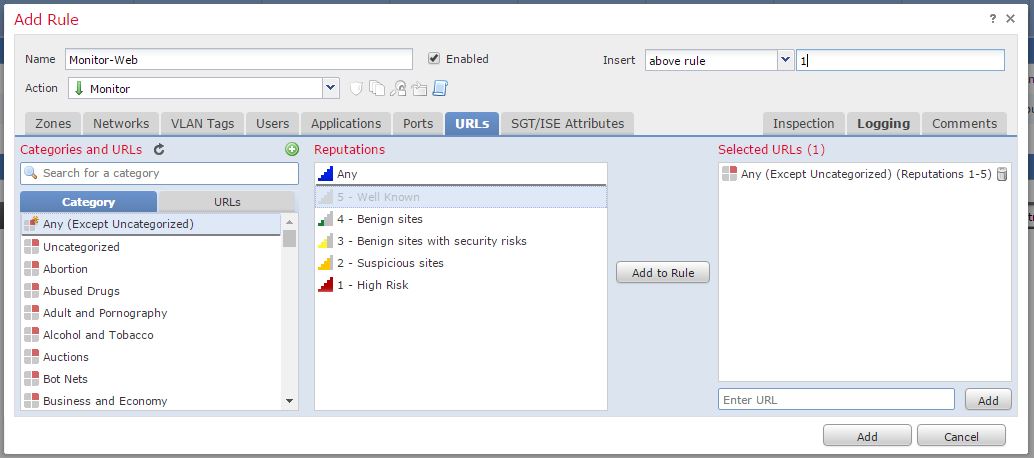Click the bottom Add button to save rule
Viewport: 1034px width, 458px height.
point(867,436)
